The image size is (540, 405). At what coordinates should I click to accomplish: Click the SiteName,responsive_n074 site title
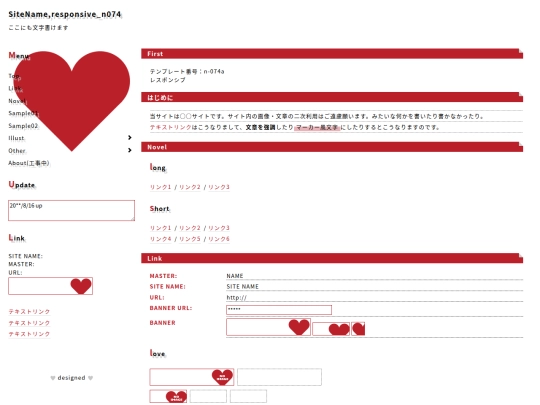[x=65, y=14]
